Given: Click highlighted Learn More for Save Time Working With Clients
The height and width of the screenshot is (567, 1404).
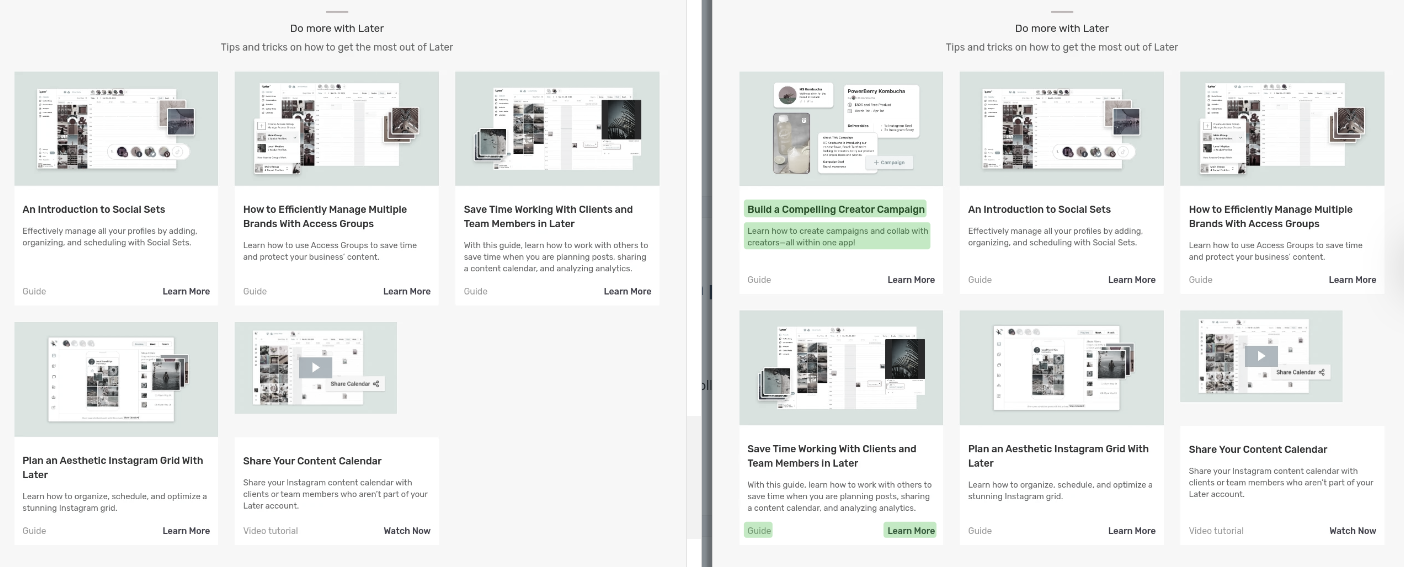Looking at the screenshot, I should (911, 531).
